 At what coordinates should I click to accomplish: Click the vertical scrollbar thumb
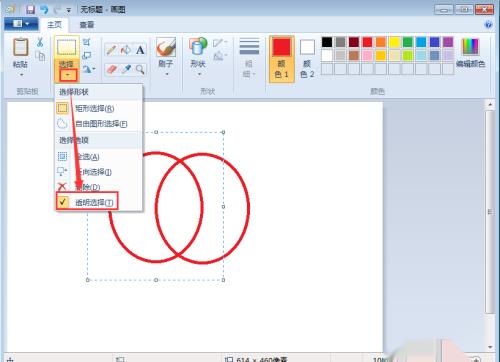click(x=490, y=212)
